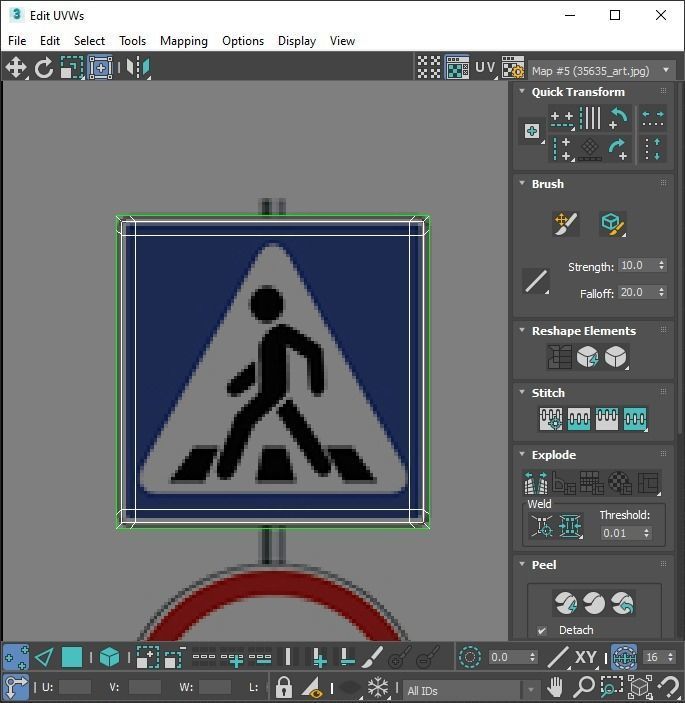Click the Target Weld icon
Screen dimensions: 685x703
[x=542, y=525]
